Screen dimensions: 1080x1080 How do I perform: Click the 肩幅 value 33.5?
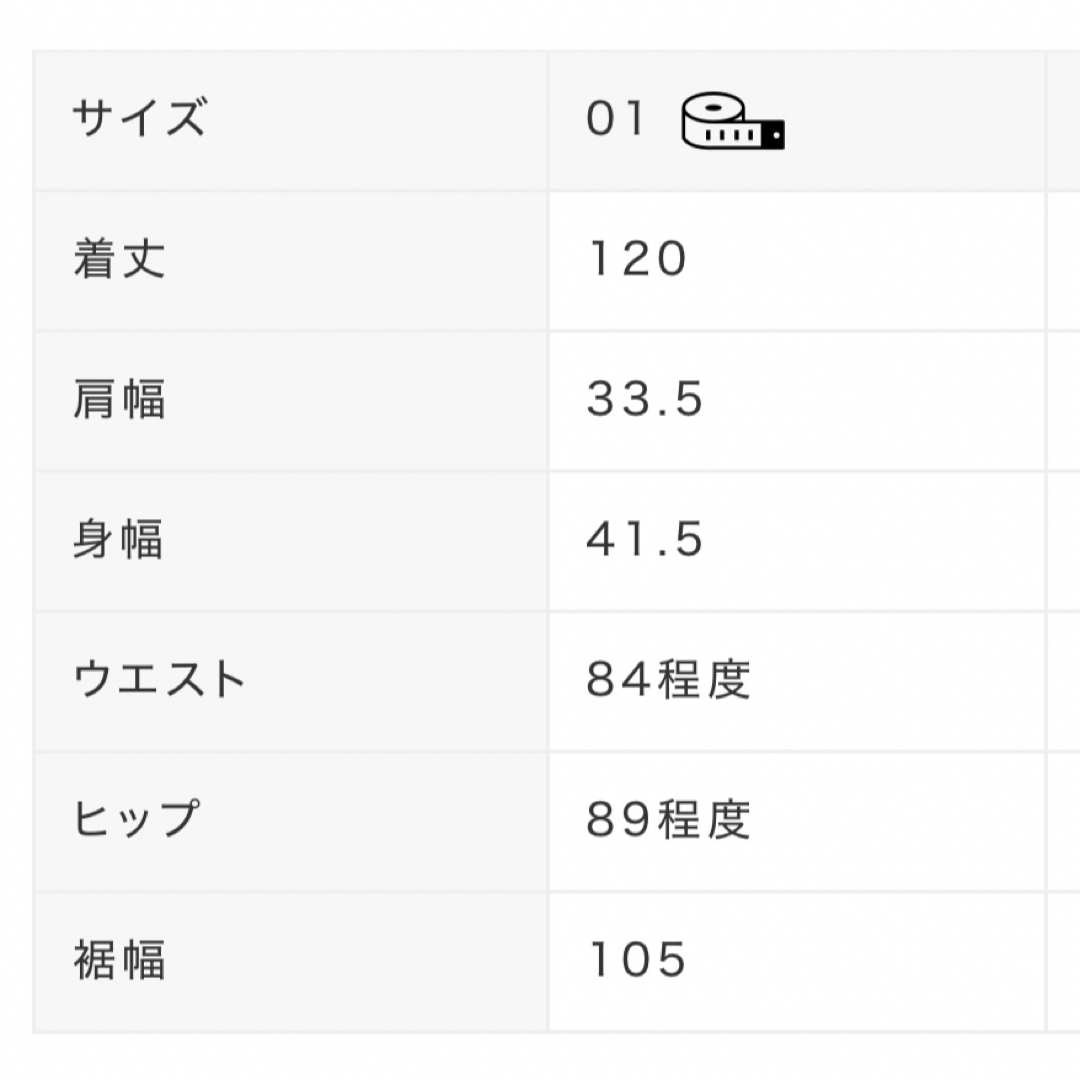click(645, 399)
